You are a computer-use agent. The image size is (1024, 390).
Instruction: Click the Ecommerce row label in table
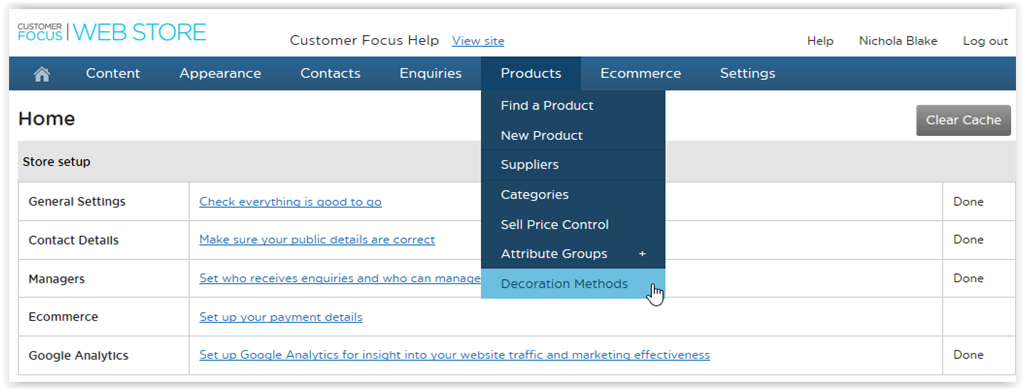coord(63,317)
